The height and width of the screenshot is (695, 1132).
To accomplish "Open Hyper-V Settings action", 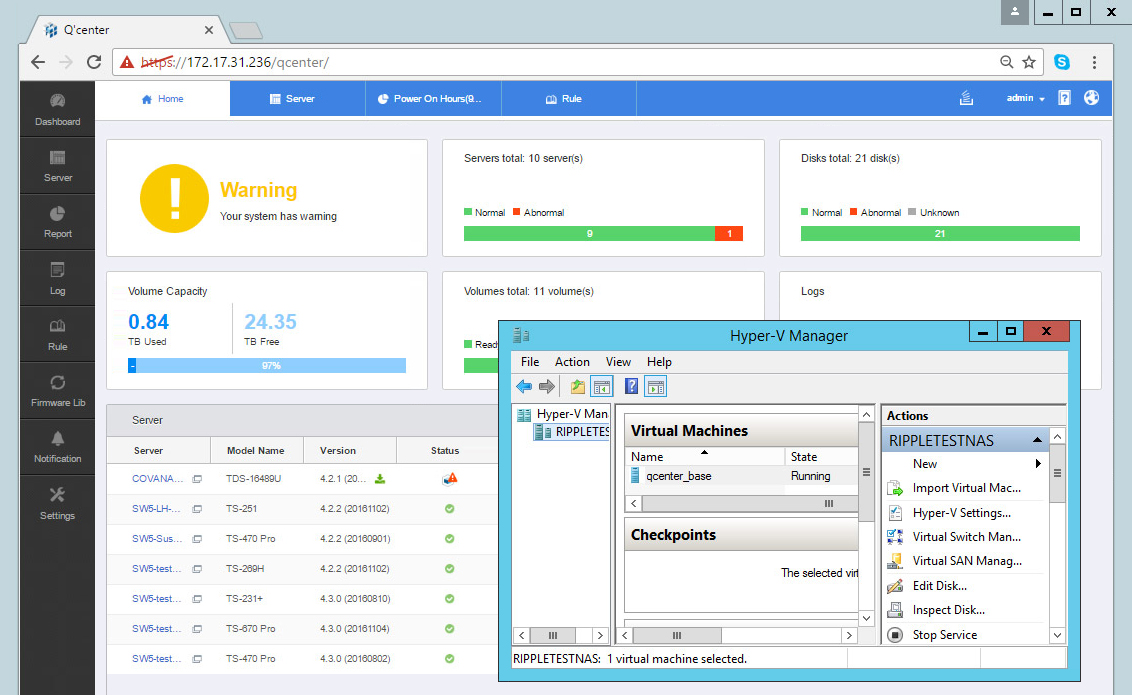I will [x=962, y=513].
